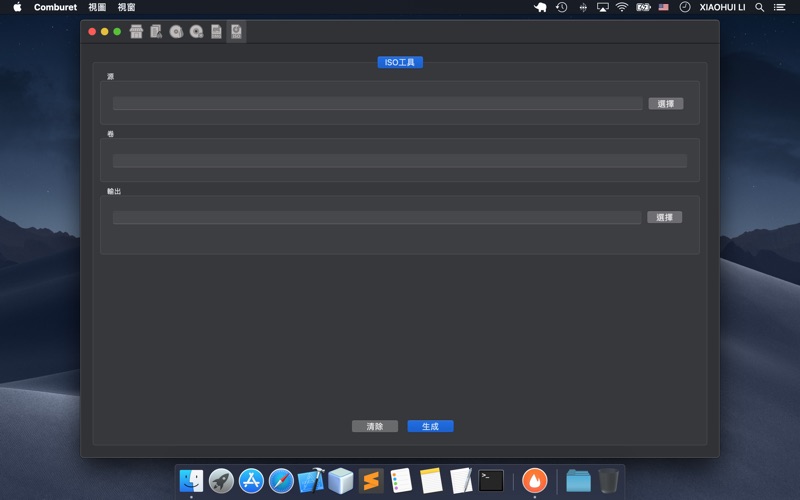The width and height of the screenshot is (800, 500).
Task: Open Terminal icon in Dock
Action: (491, 481)
